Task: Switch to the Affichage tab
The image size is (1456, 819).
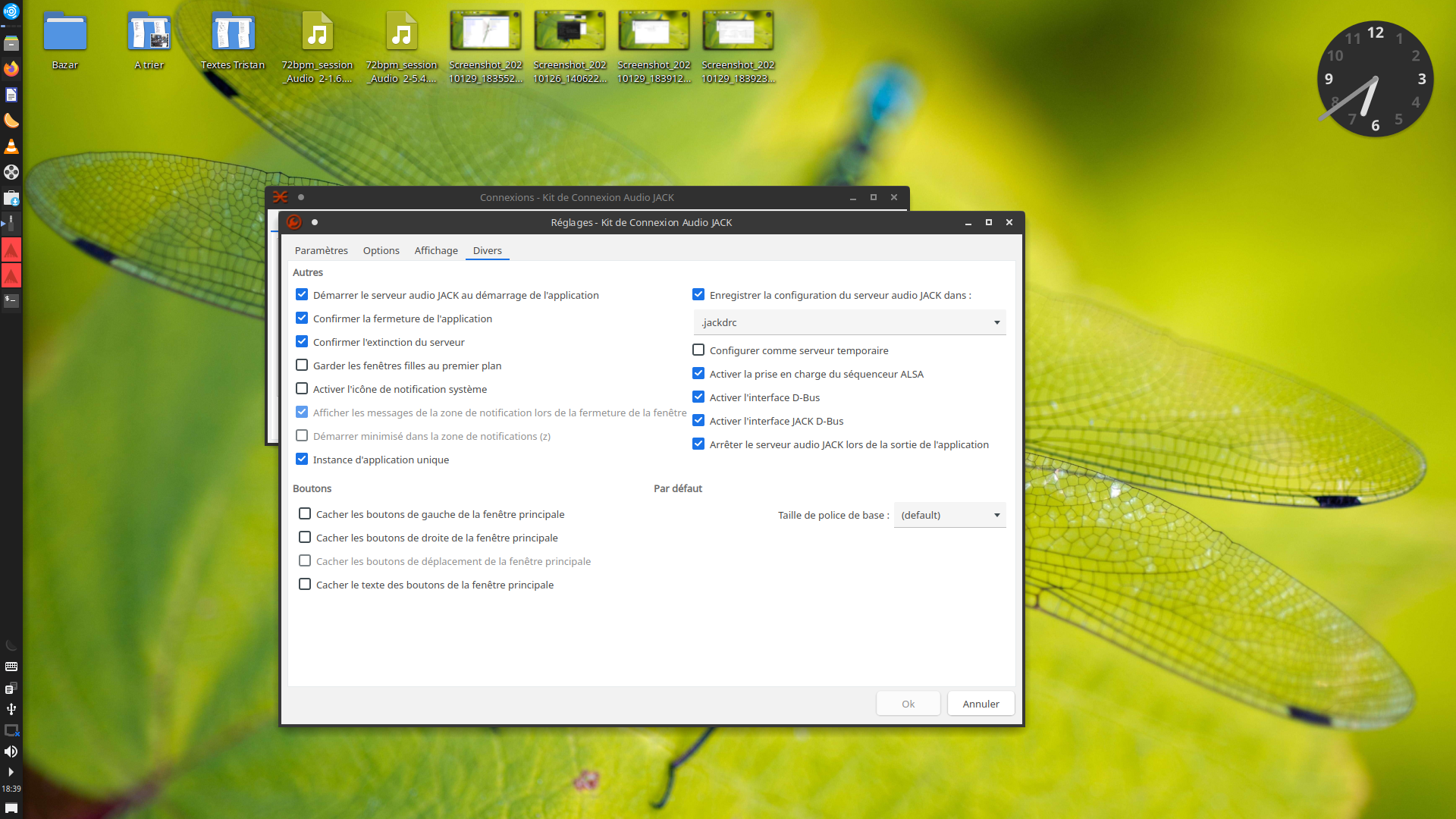Action: click(x=435, y=251)
